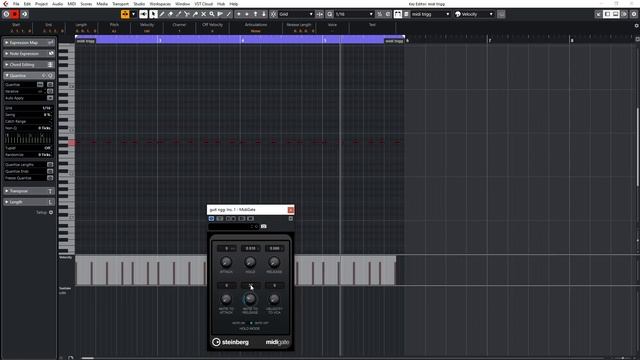The height and width of the screenshot is (360, 640).
Task: Click the gear icon at toolbar right end
Action: coord(634,14)
